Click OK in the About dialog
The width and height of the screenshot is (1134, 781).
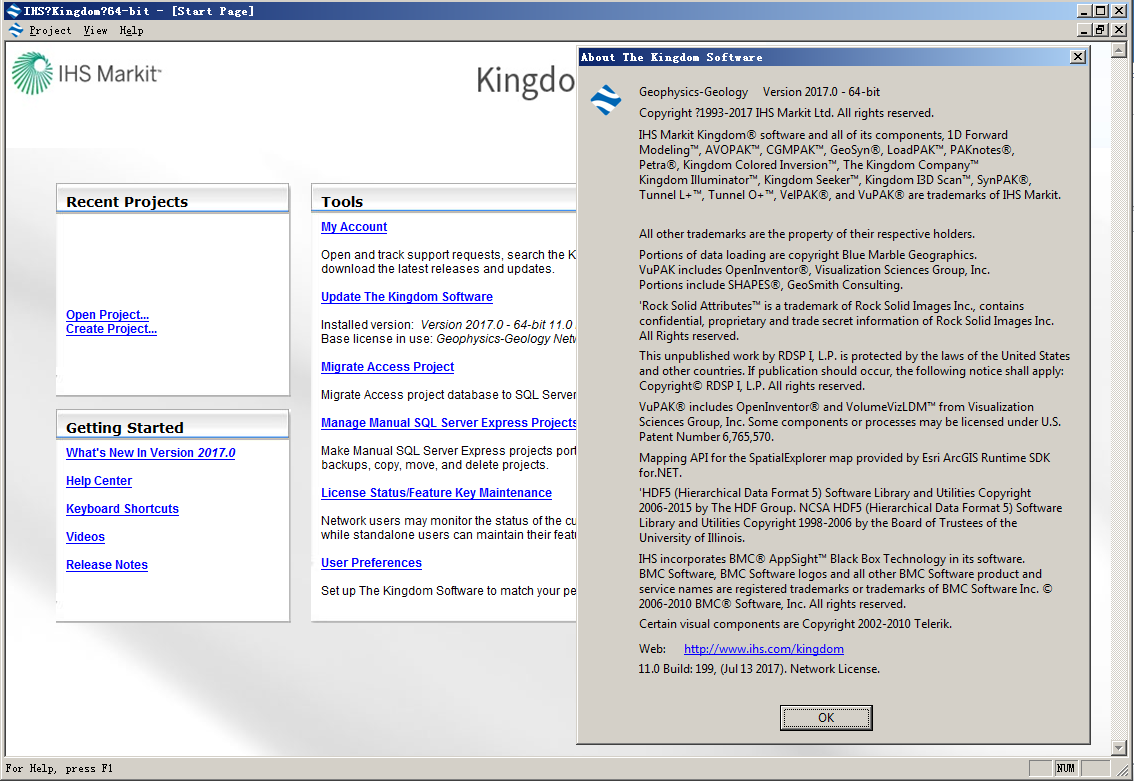click(x=826, y=717)
